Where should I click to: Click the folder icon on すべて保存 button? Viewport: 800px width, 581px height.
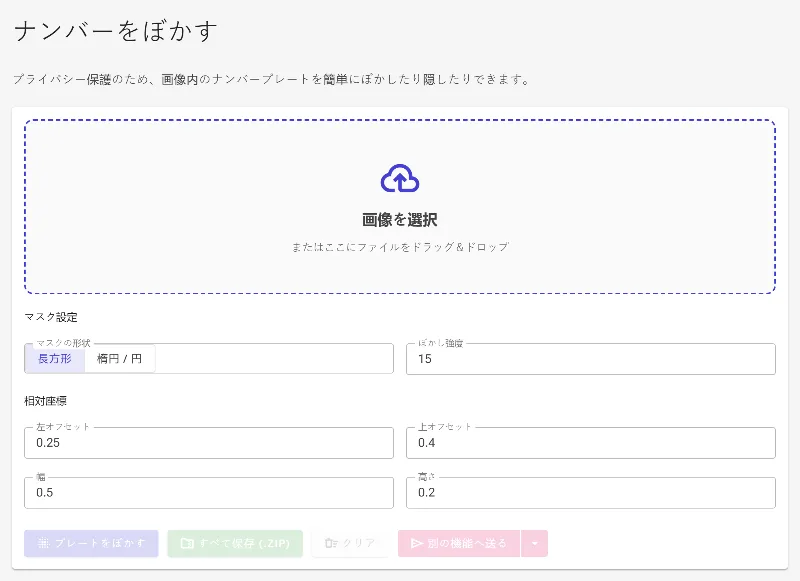(x=187, y=543)
